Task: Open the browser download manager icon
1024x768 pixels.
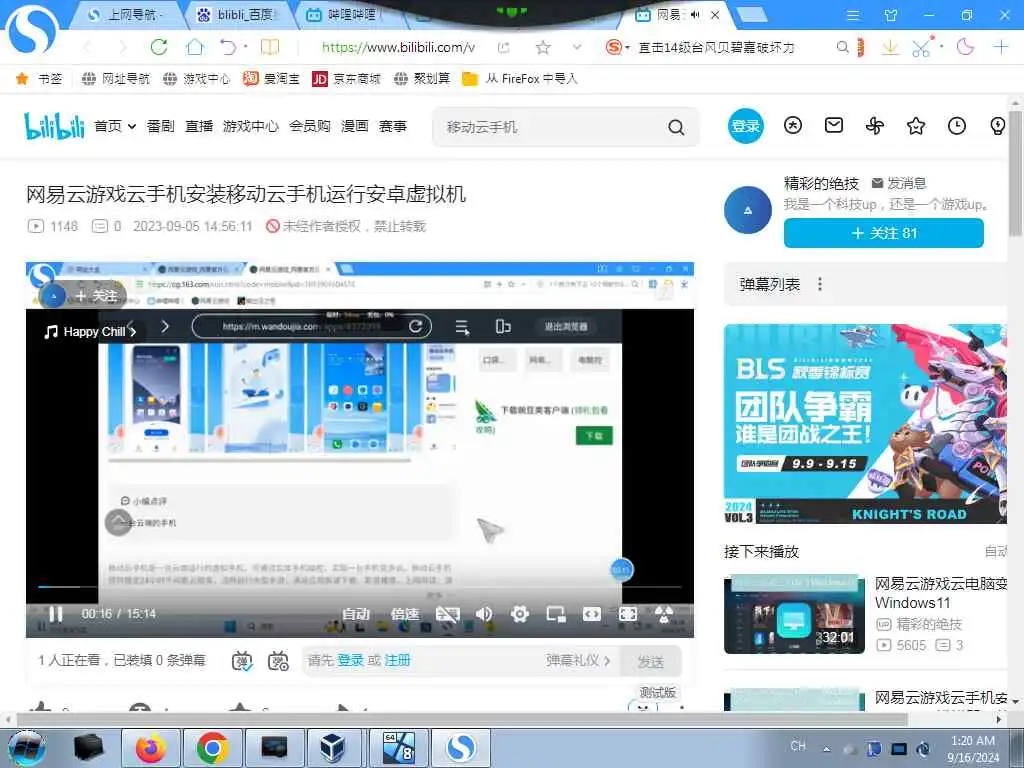Action: coord(890,47)
